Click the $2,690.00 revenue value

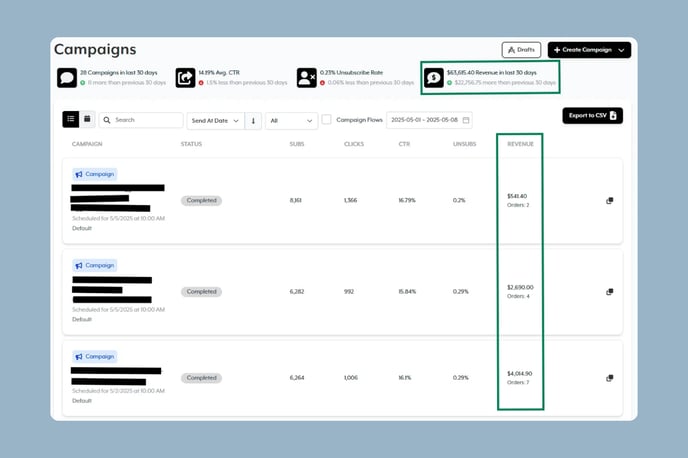pyautogui.click(x=520, y=287)
